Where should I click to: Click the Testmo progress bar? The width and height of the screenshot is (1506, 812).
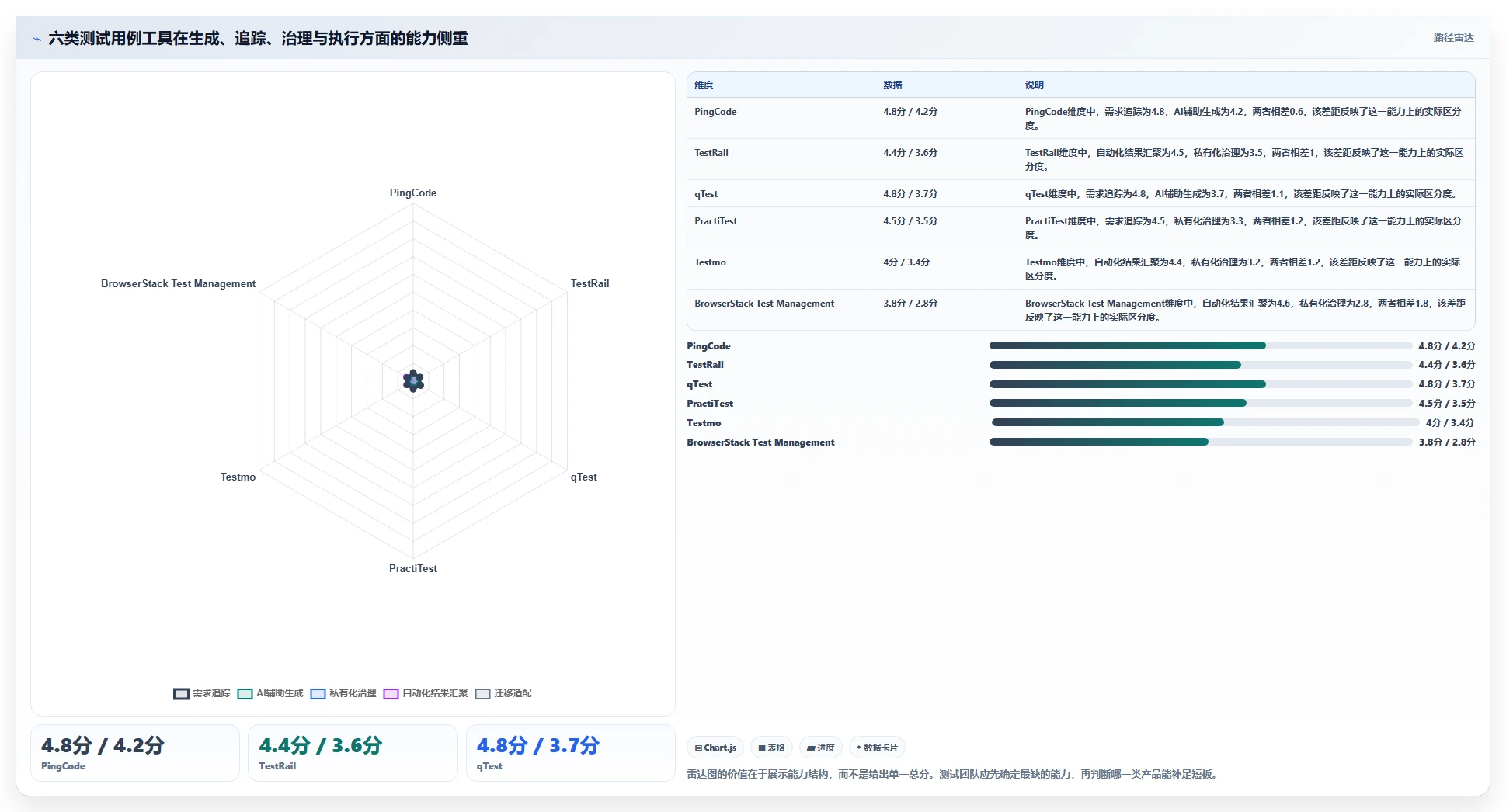pos(1205,422)
